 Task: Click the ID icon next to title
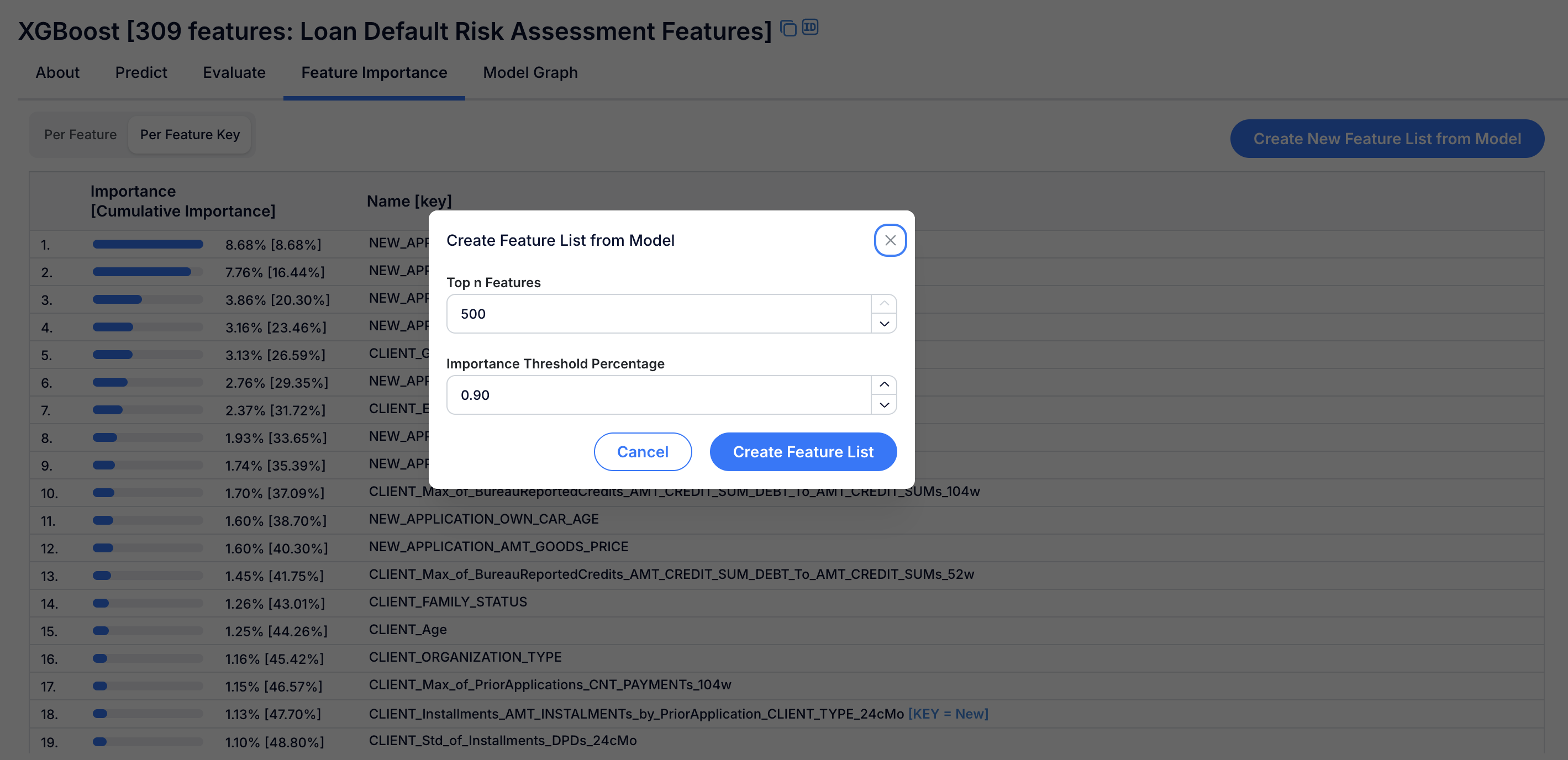[810, 27]
